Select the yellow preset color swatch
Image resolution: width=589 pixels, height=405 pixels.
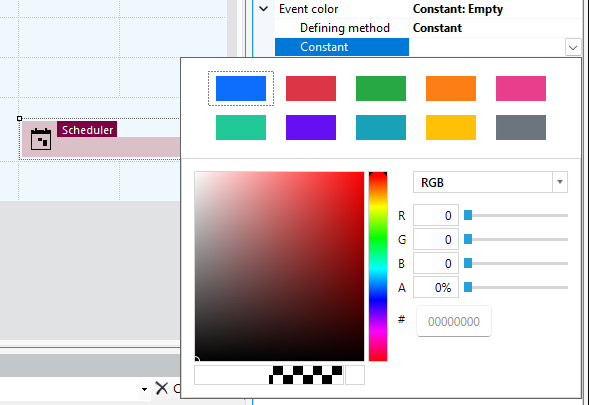point(451,127)
